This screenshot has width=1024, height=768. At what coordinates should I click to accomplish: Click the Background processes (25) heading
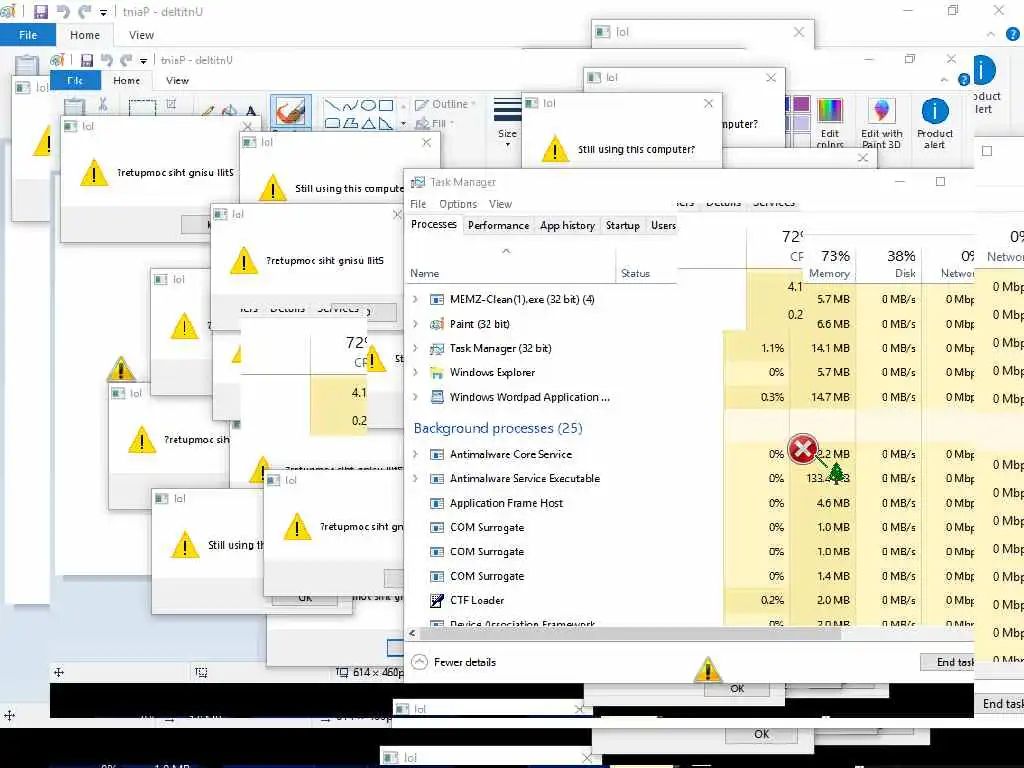pyautogui.click(x=498, y=428)
